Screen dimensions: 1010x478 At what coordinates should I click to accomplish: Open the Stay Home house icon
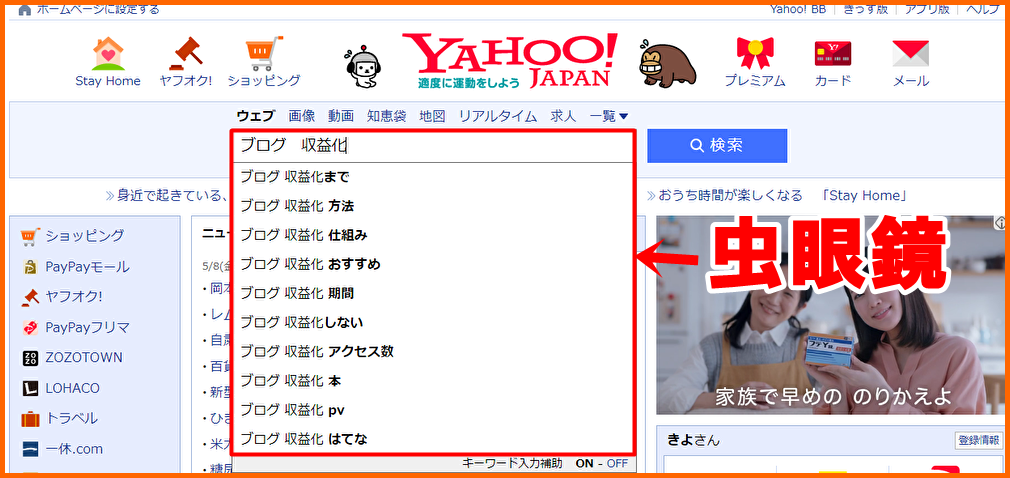click(108, 54)
